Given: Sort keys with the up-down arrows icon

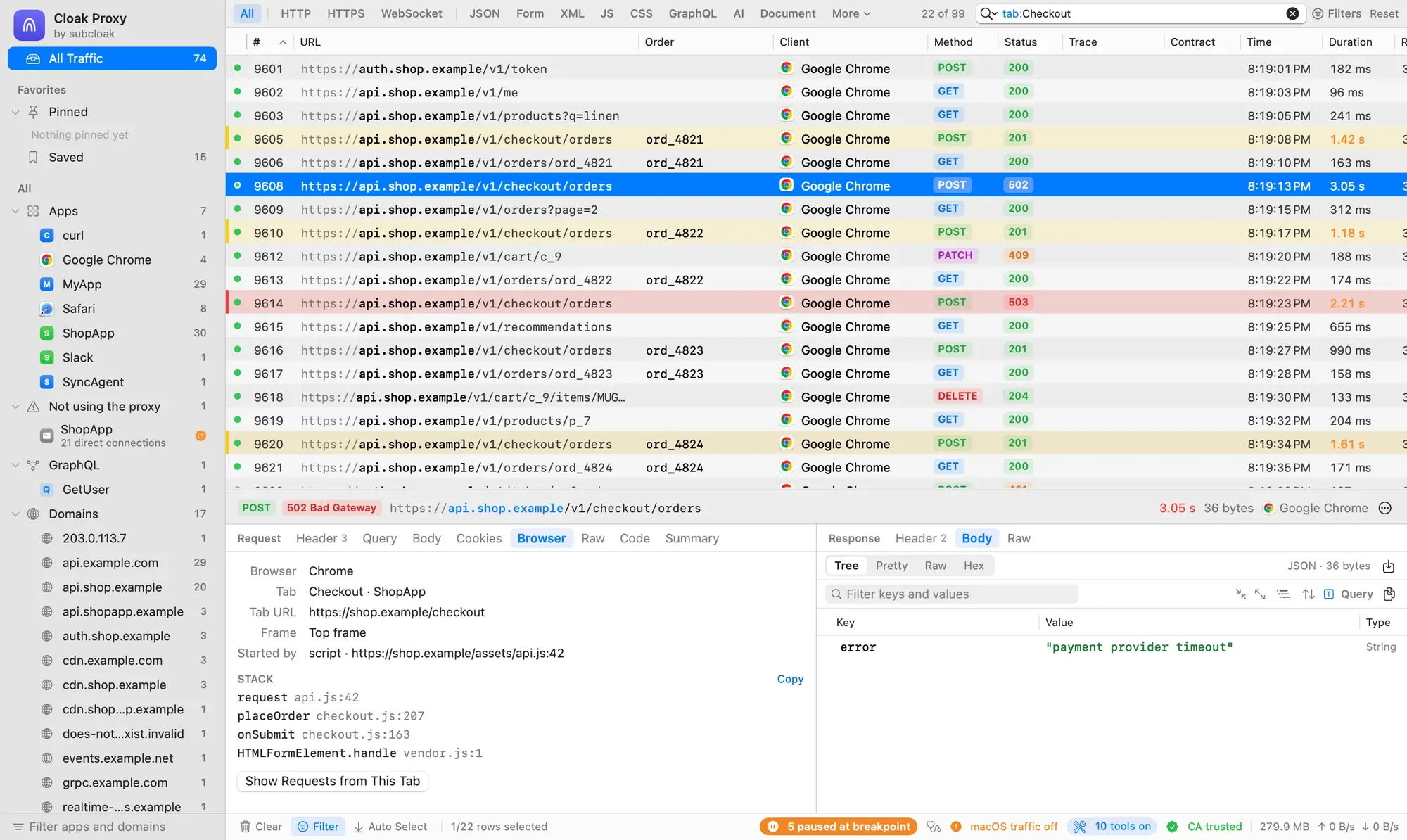Looking at the screenshot, I should [x=1308, y=594].
